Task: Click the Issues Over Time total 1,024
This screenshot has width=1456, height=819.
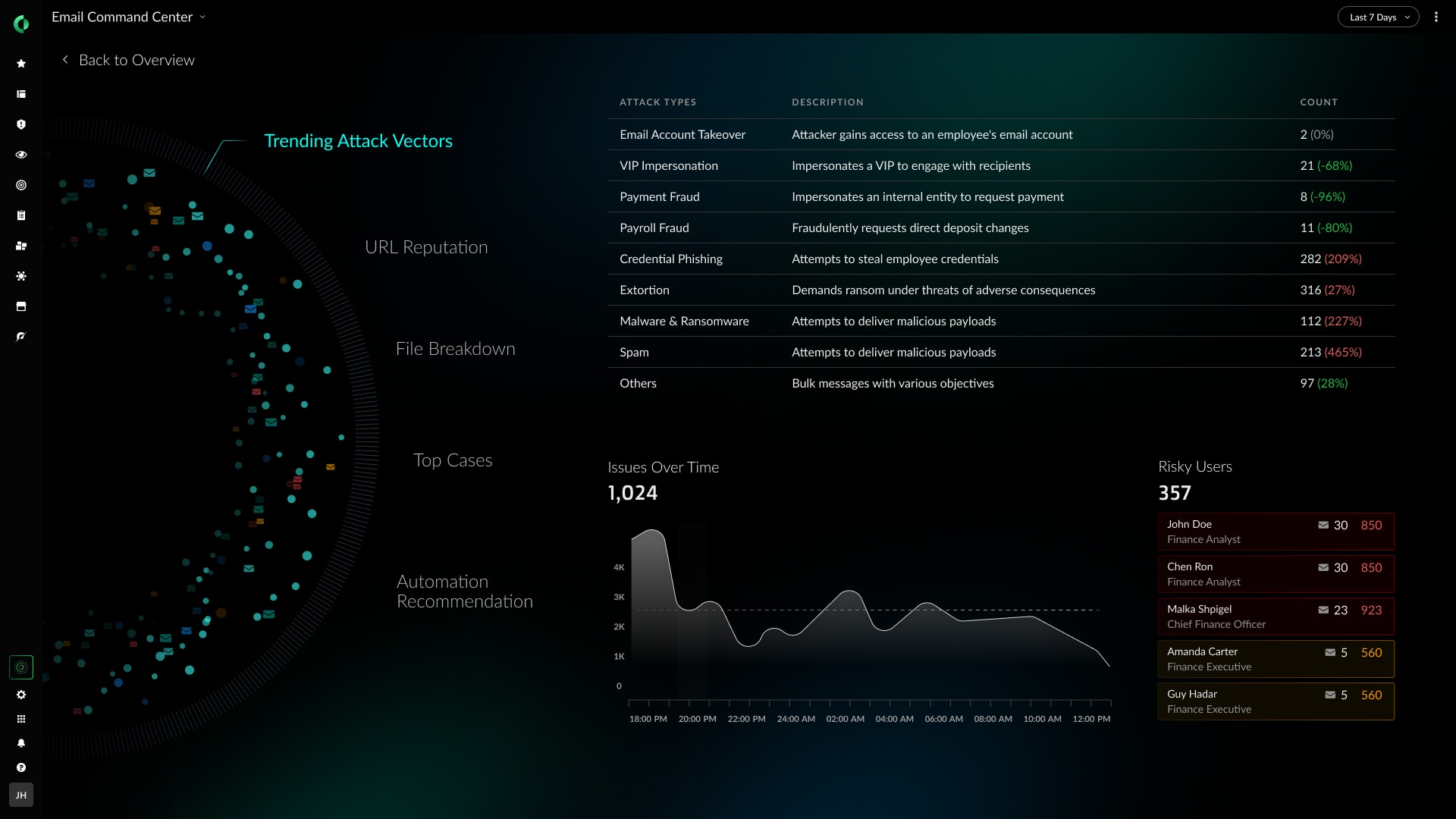Action: point(632,493)
